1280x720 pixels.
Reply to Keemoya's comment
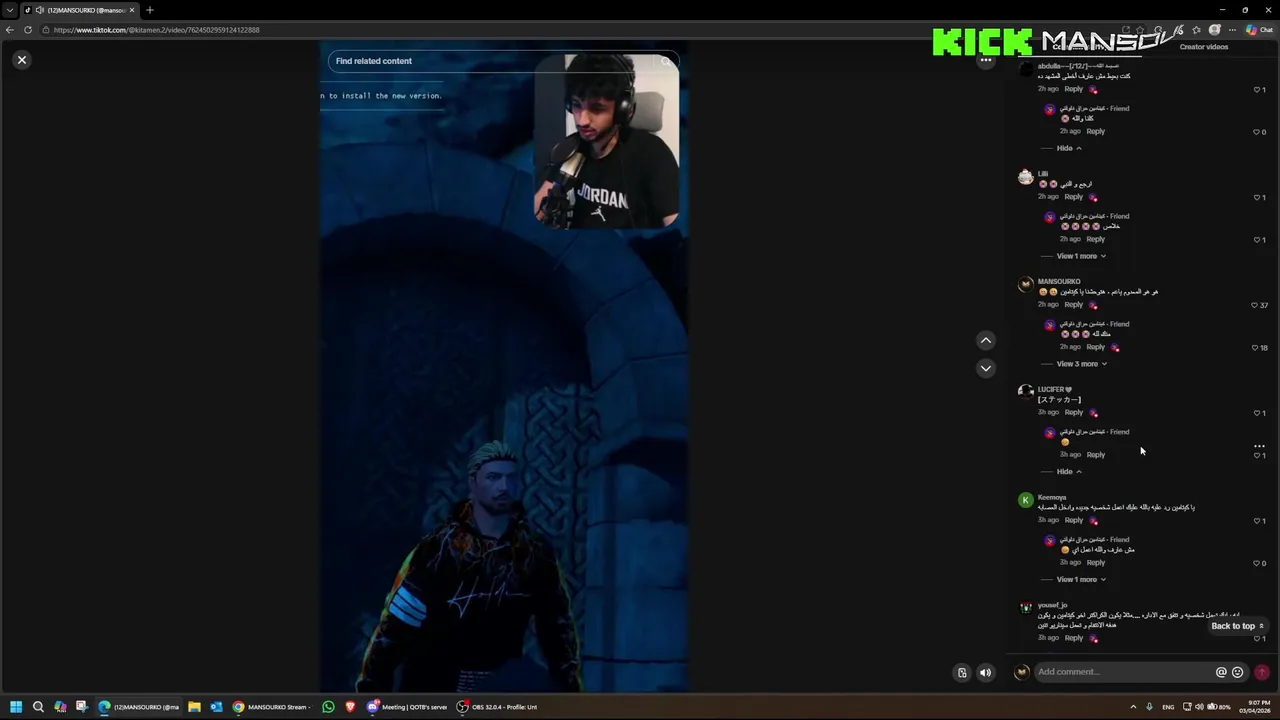coord(1073,520)
